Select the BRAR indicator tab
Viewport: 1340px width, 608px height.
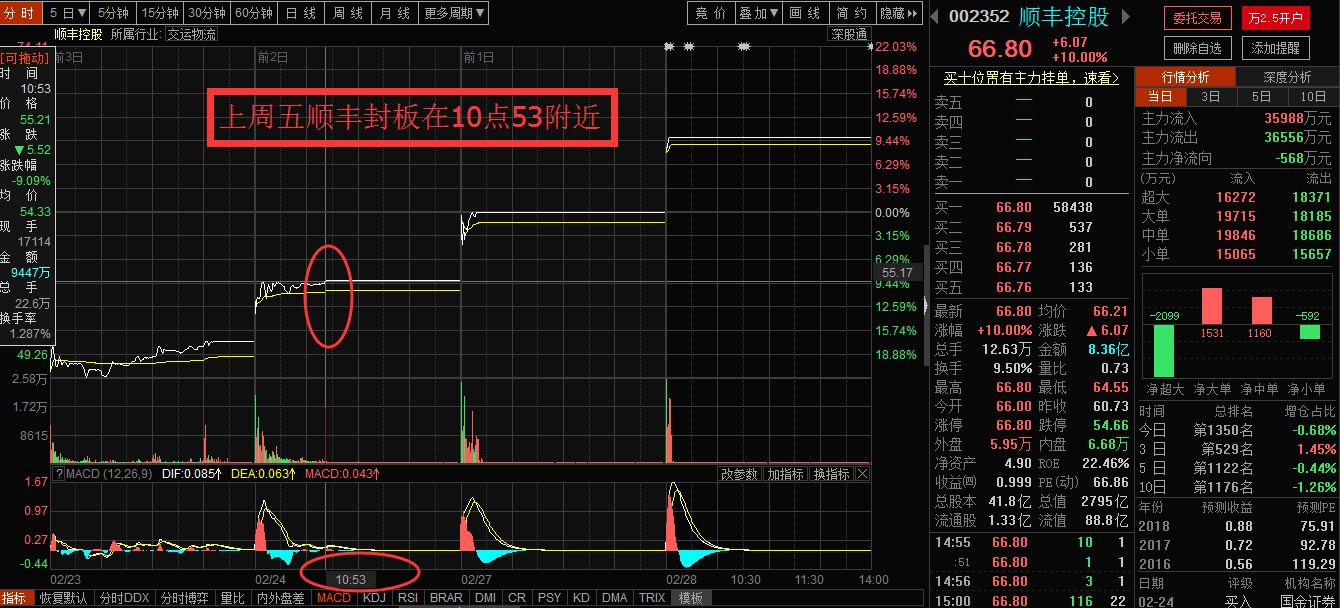pyautogui.click(x=446, y=598)
